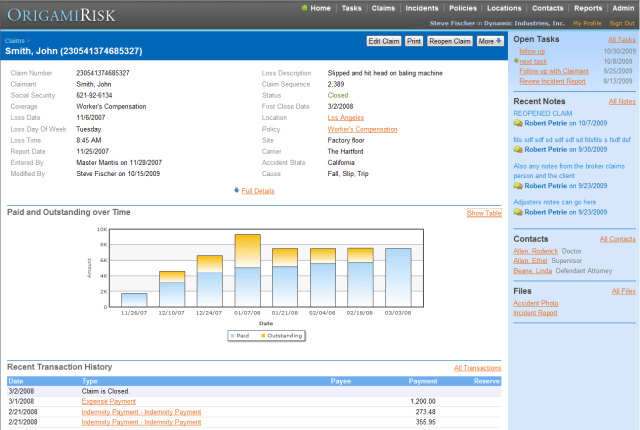The height and width of the screenshot is (430, 640).
Task: Click the green flag on next task
Action: pyautogui.click(x=516, y=61)
